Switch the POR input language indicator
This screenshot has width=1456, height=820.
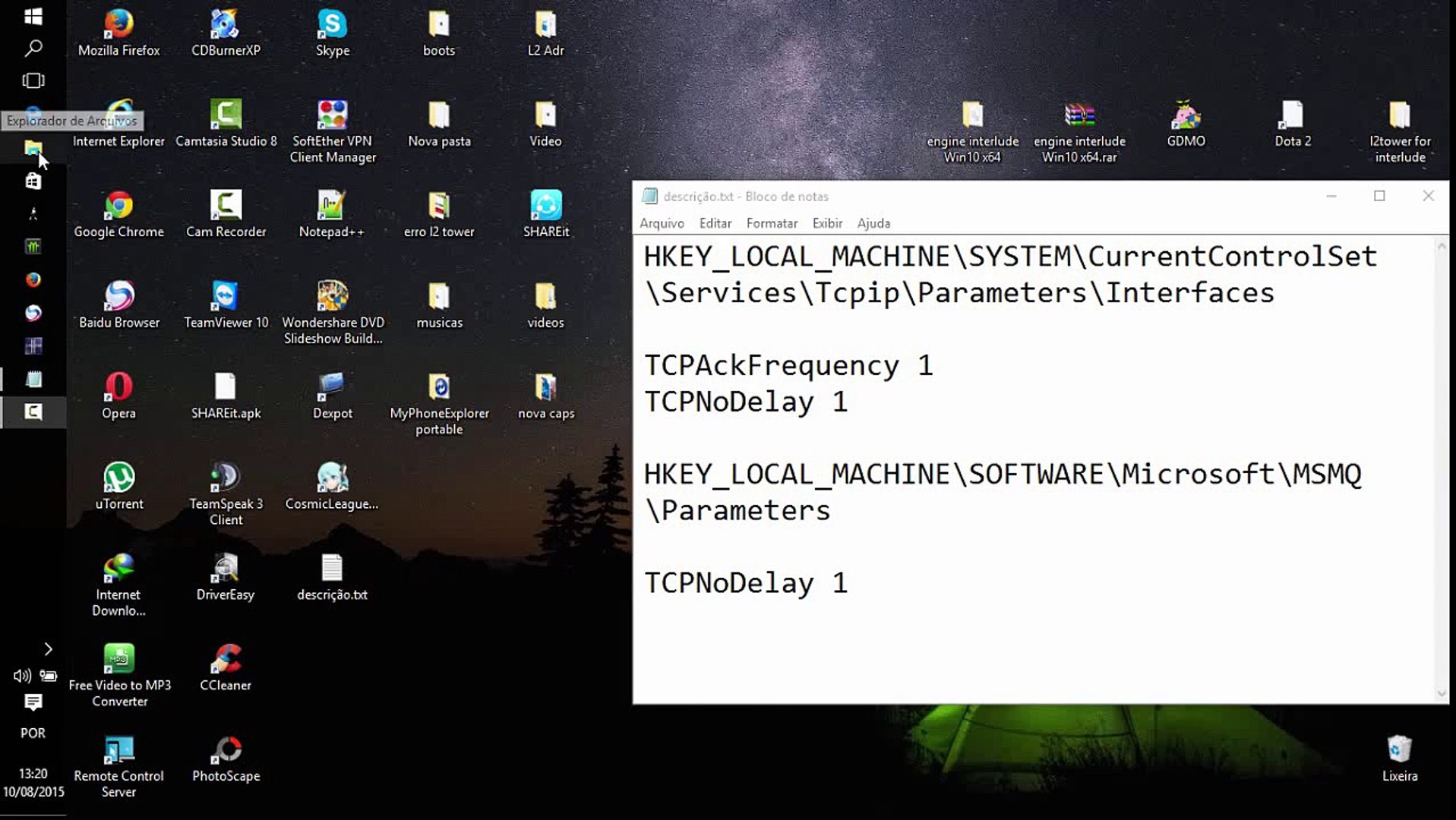(x=33, y=733)
